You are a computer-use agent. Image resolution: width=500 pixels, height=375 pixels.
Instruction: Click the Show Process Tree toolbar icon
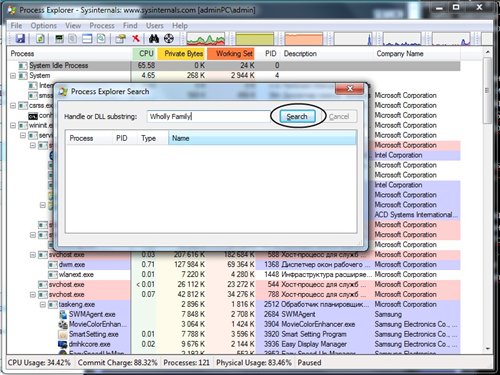pos(72,39)
